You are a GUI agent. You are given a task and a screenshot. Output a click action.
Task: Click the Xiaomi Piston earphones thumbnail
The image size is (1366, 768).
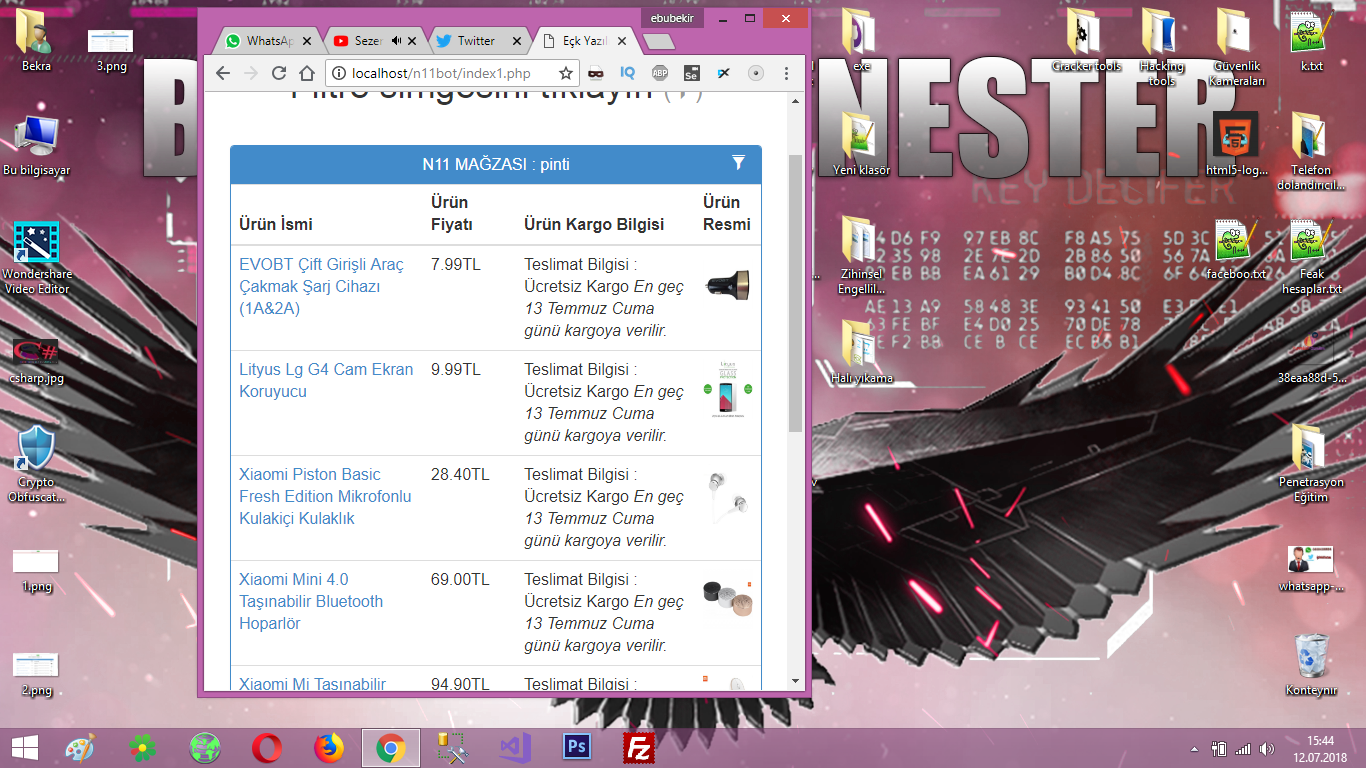(728, 496)
